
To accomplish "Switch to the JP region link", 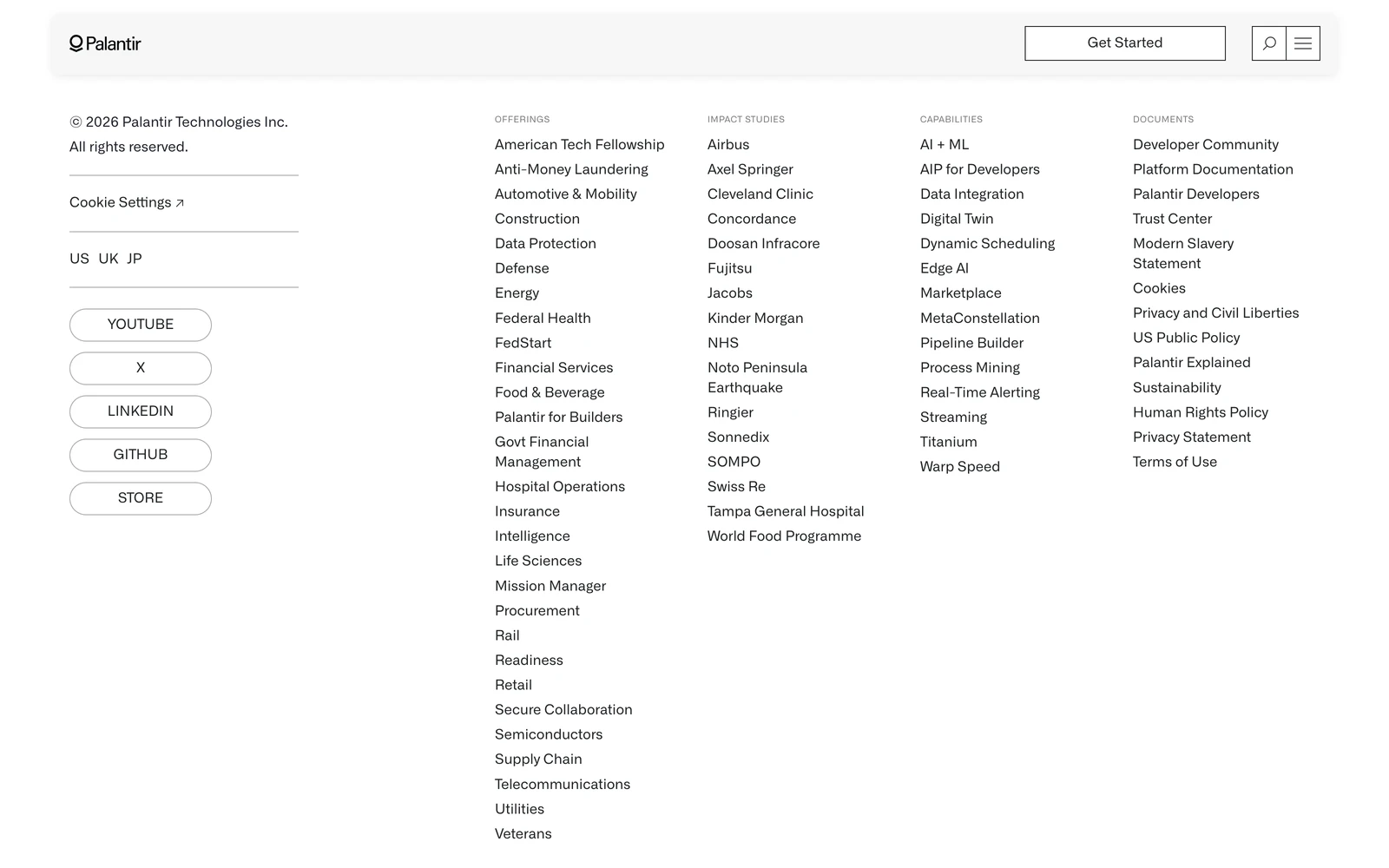I will click(x=135, y=259).
